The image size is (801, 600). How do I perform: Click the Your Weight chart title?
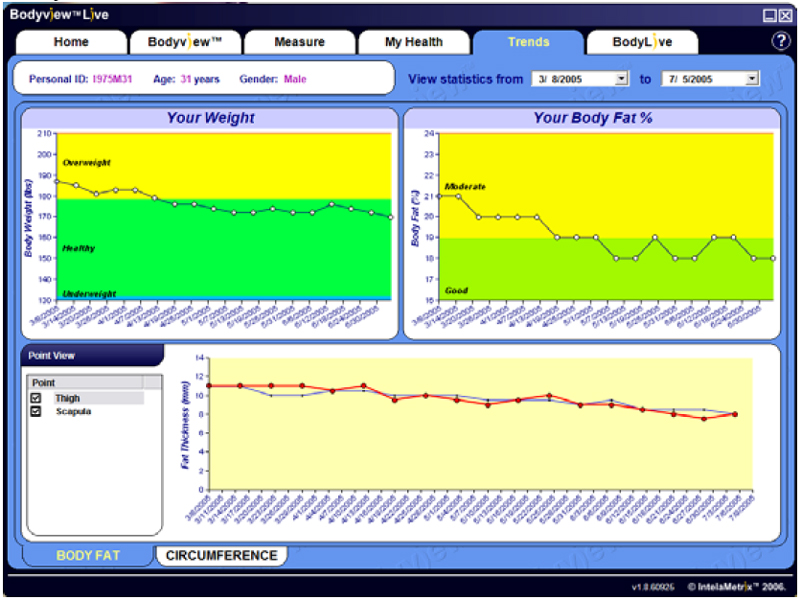[x=210, y=118]
